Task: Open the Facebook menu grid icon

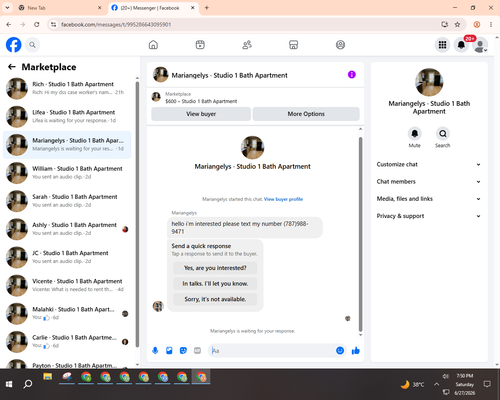Action: tap(442, 45)
